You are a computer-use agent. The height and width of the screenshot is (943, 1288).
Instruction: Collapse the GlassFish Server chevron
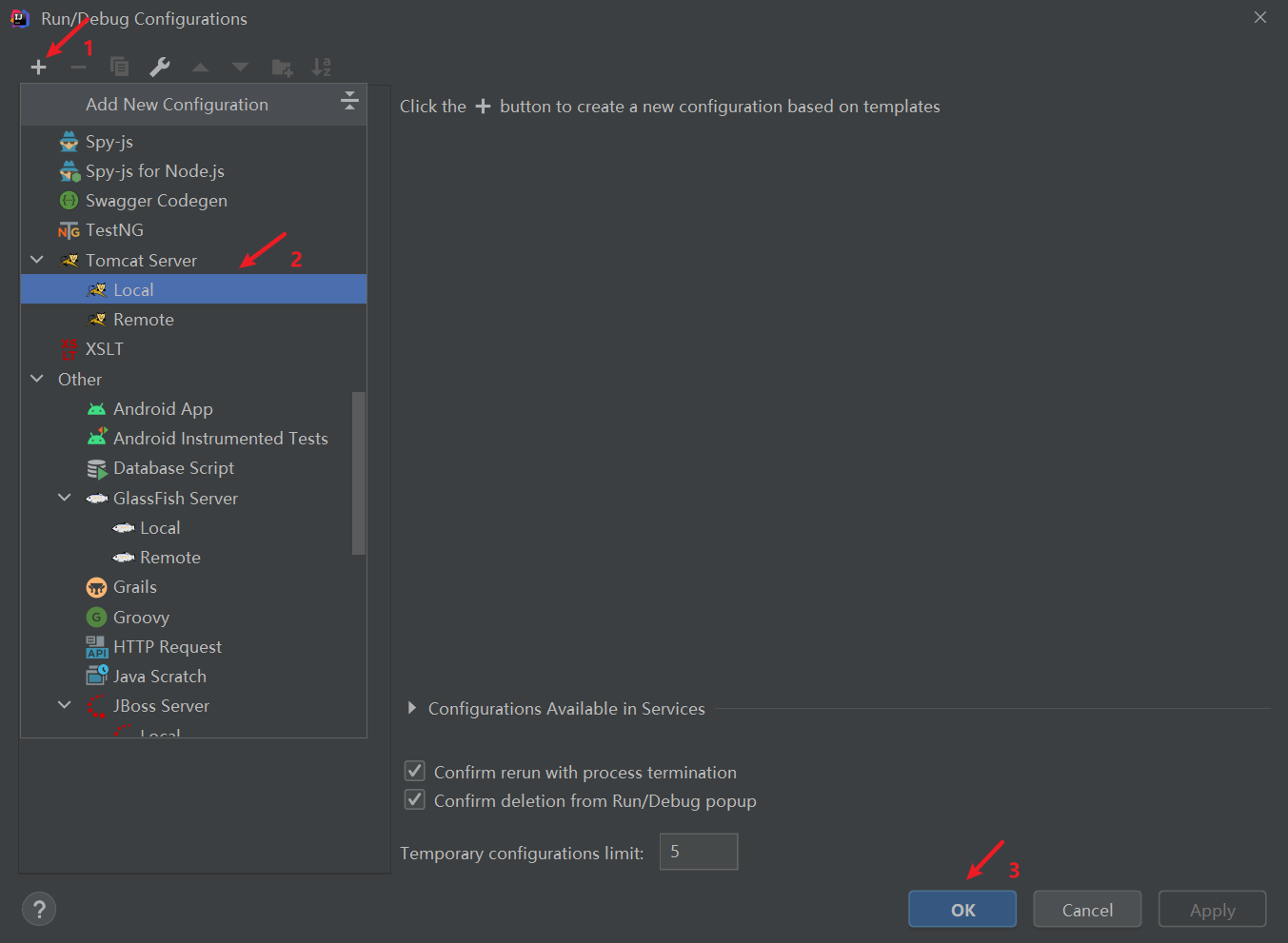(65, 498)
